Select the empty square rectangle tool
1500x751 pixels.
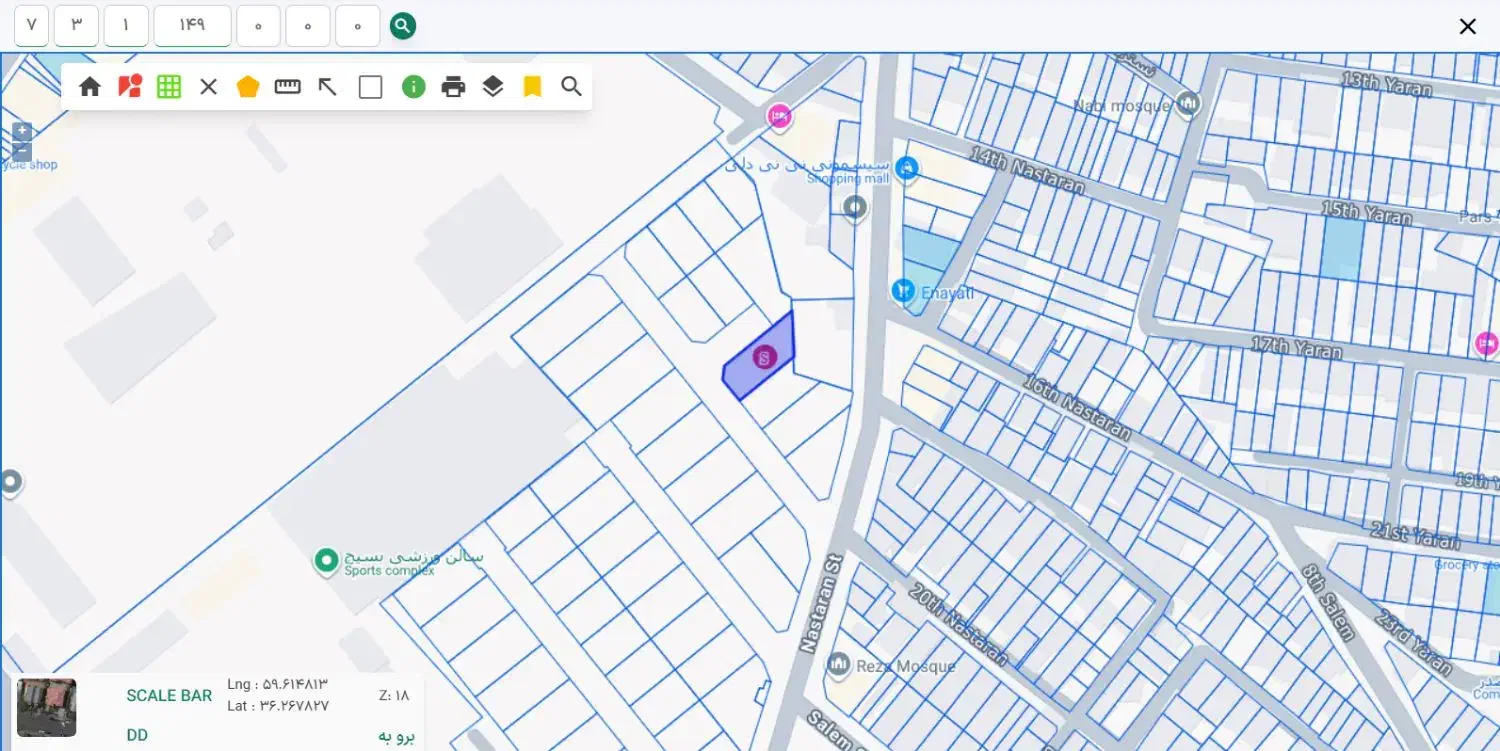tap(371, 87)
